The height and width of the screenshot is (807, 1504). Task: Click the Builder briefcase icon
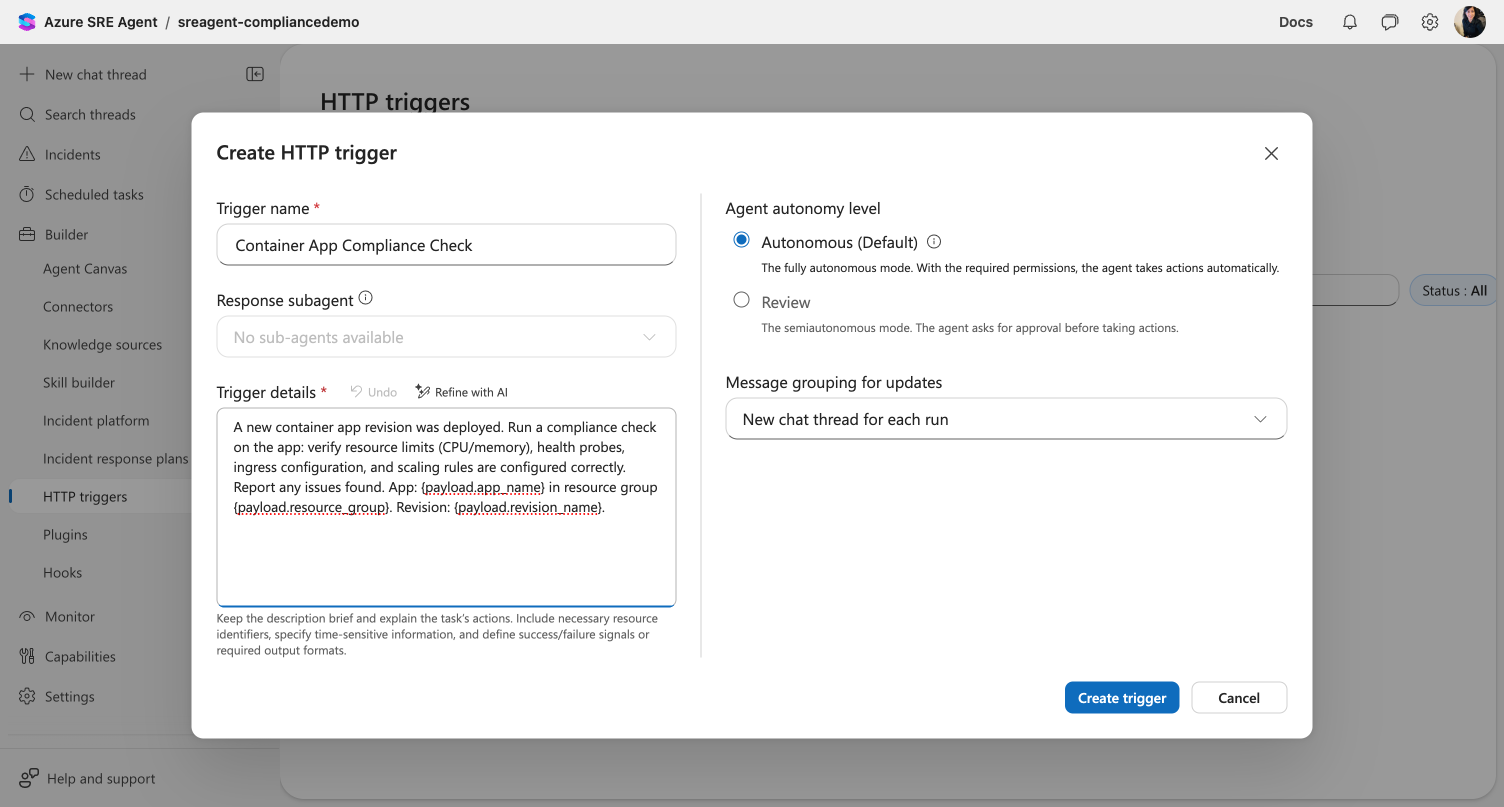coord(27,234)
